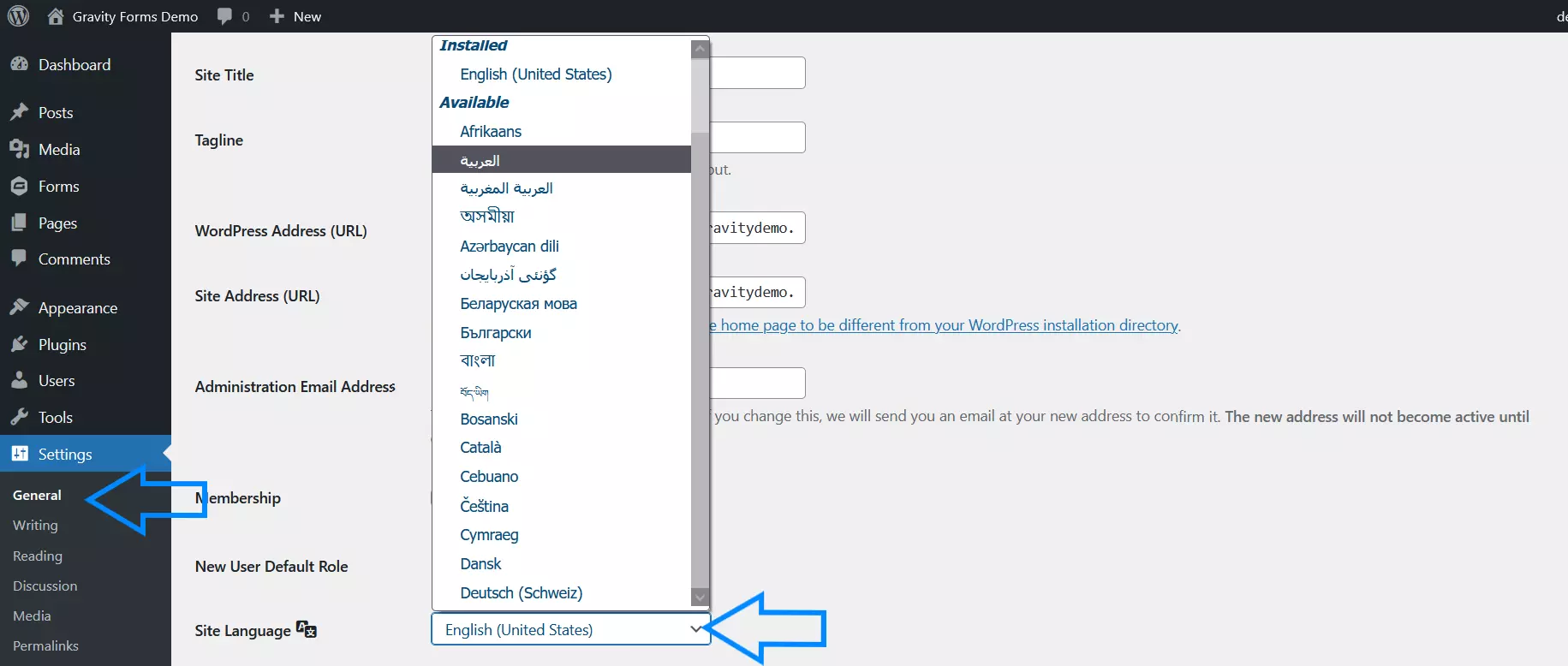Open Discussion settings submenu item
This screenshot has width=1568, height=666.
(45, 586)
